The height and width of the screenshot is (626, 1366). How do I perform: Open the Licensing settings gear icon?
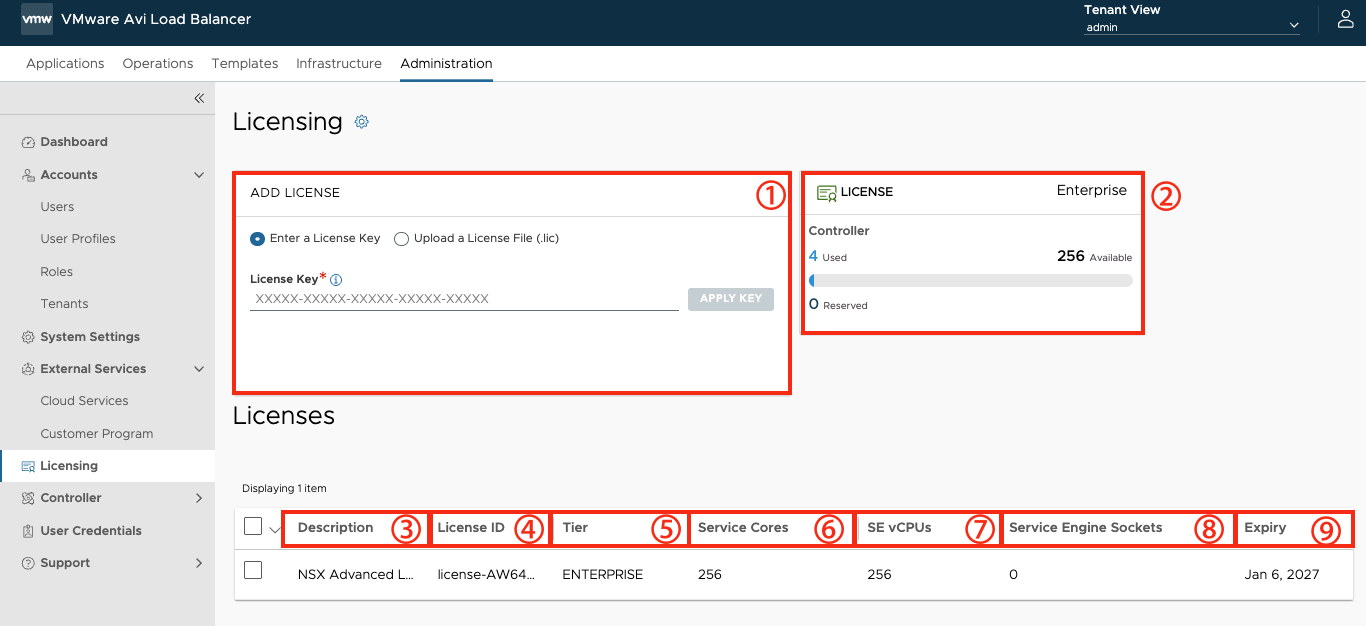362,122
